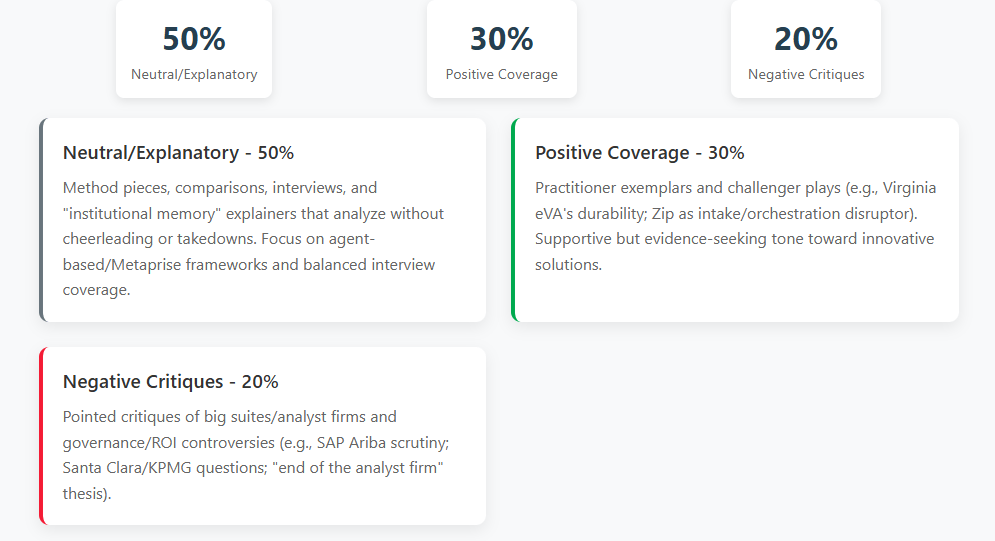Screen dimensions: 995x541
Task: Select the Neutral/Explanatory label under 50%
Action: tap(194, 74)
